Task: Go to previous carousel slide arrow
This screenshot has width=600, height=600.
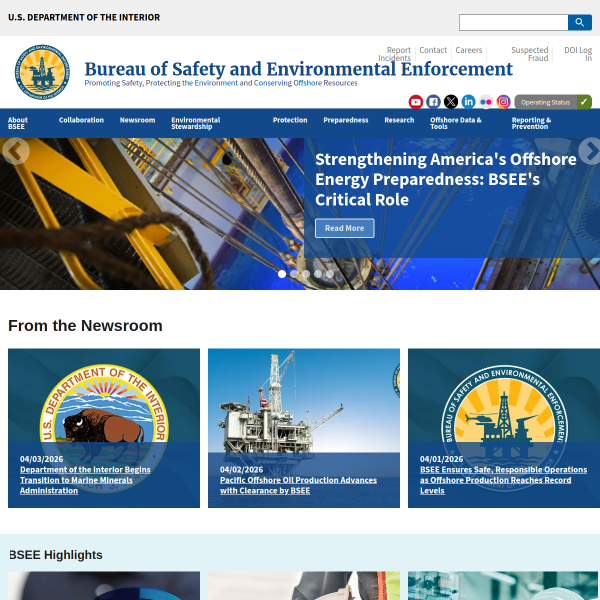Action: pyautogui.click(x=15, y=151)
